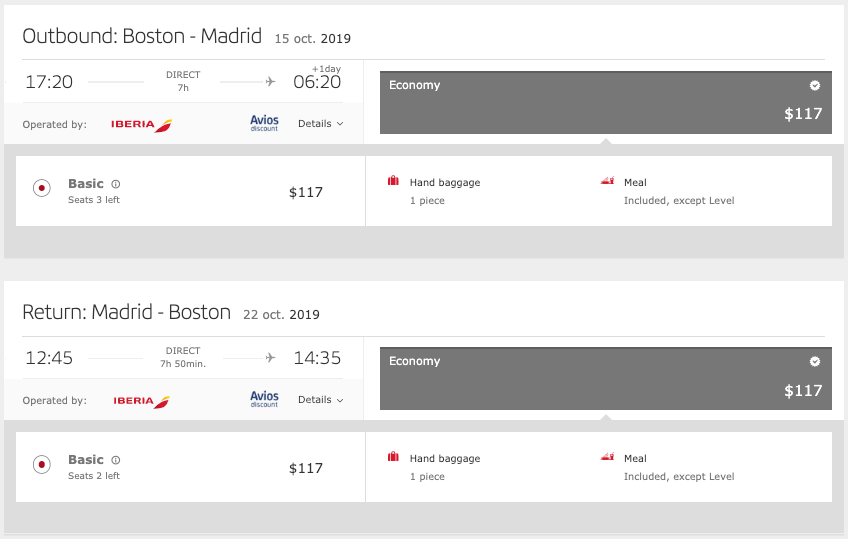Click the outbound hand baggage suitcase icon
The height and width of the screenshot is (539, 848).
tap(394, 182)
